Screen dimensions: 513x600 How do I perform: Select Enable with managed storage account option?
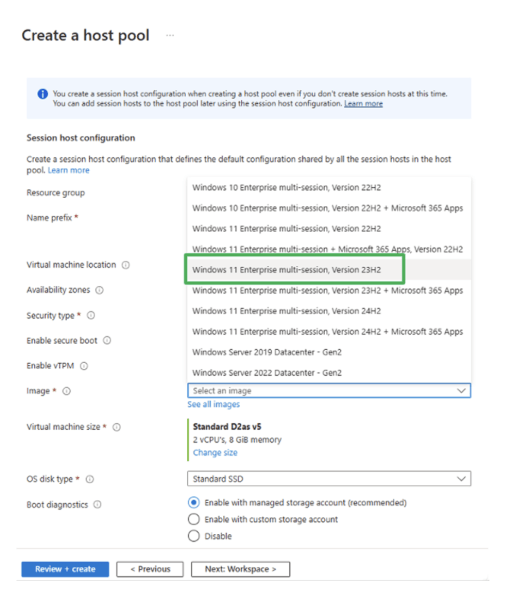click(x=194, y=502)
